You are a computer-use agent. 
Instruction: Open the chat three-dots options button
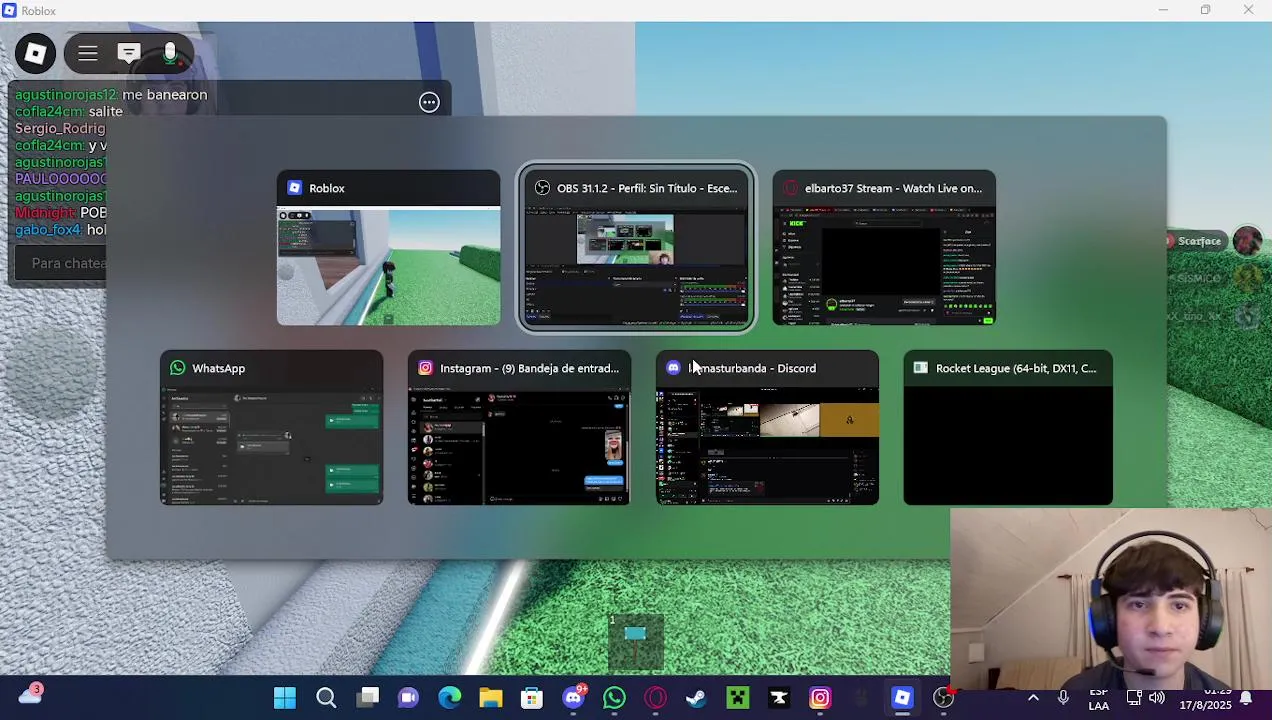[x=429, y=102]
